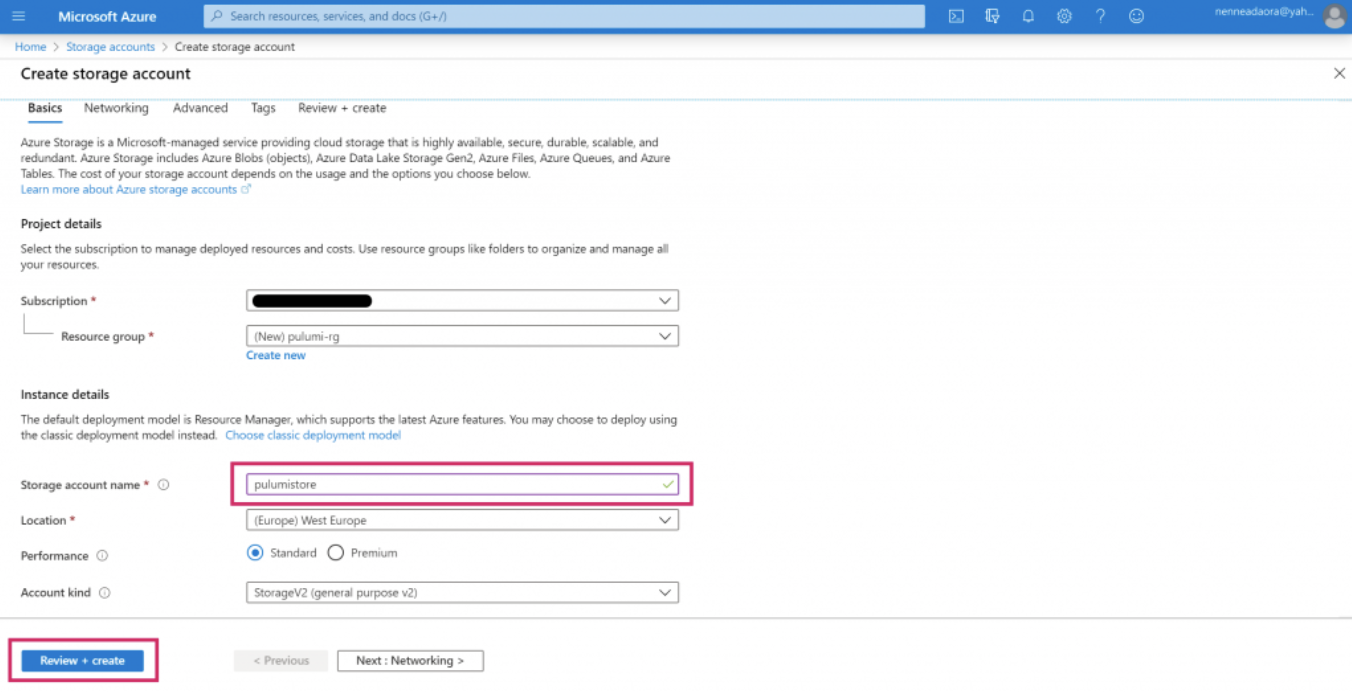Image resolution: width=1352 pixels, height=692 pixels.
Task: Open the help question mark icon
Action: pos(1100,16)
